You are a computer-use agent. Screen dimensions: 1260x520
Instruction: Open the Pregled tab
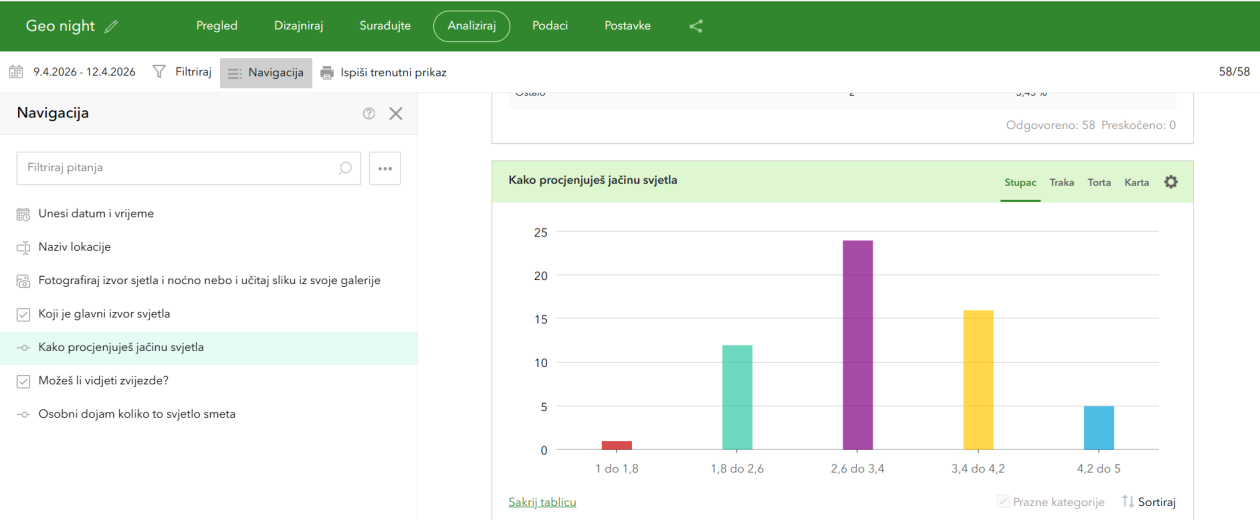pyautogui.click(x=217, y=26)
